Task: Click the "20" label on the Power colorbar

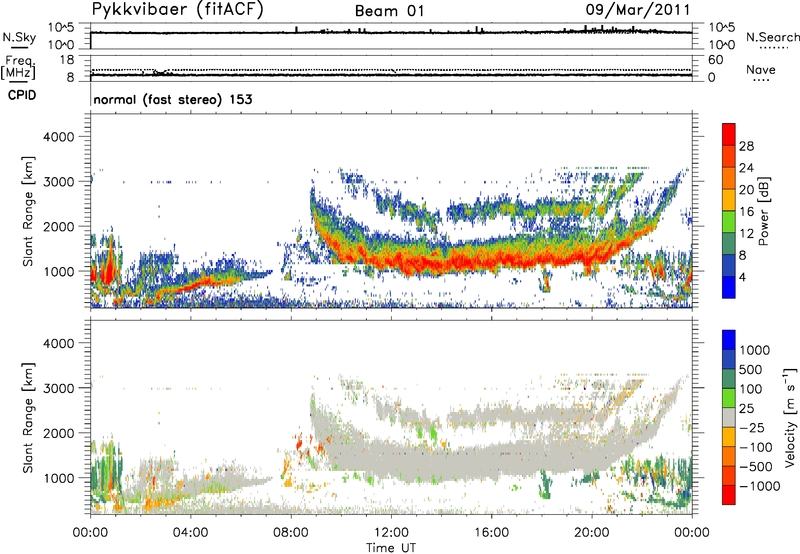Action: click(746, 190)
